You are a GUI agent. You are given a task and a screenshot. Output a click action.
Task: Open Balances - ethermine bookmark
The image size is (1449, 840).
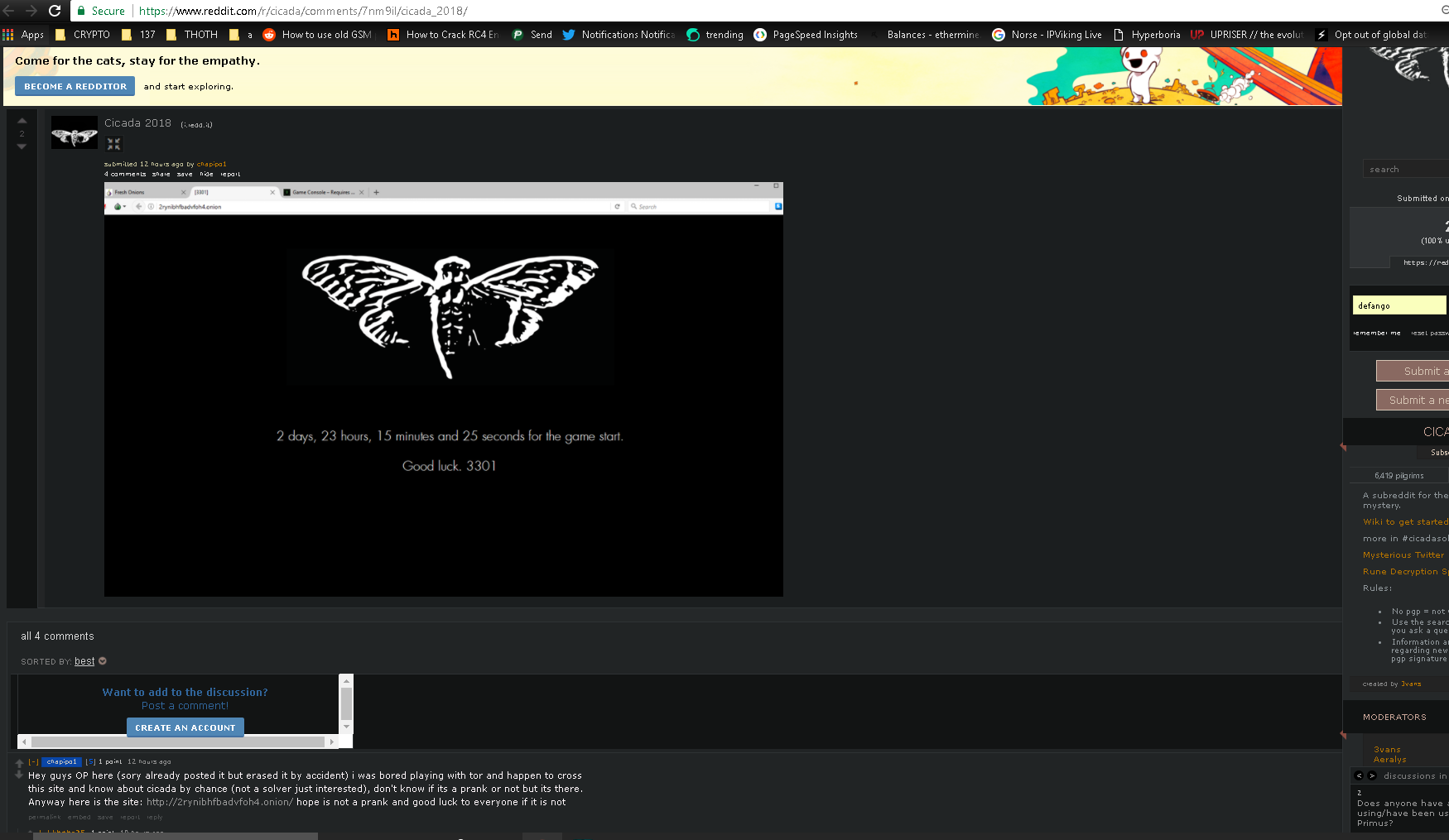924,35
